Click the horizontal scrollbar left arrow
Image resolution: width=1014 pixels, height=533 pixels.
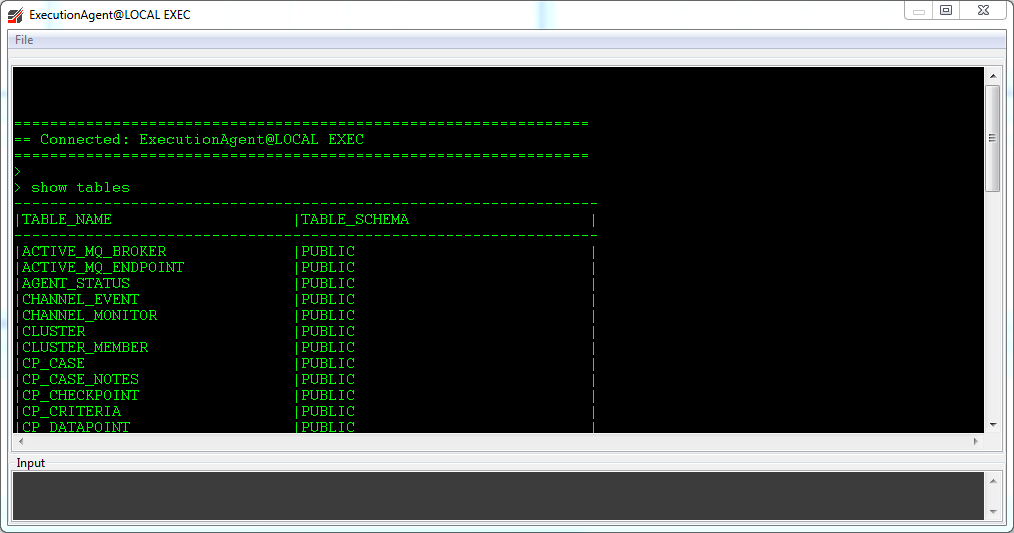coord(21,441)
